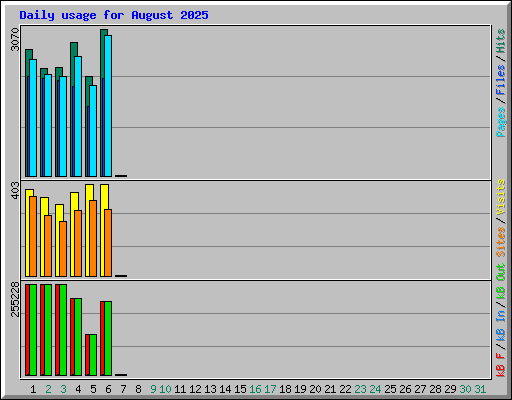Viewport: 512px width, 400px height.
Task: Click the 'Hits' legend label
Action: 501,41
